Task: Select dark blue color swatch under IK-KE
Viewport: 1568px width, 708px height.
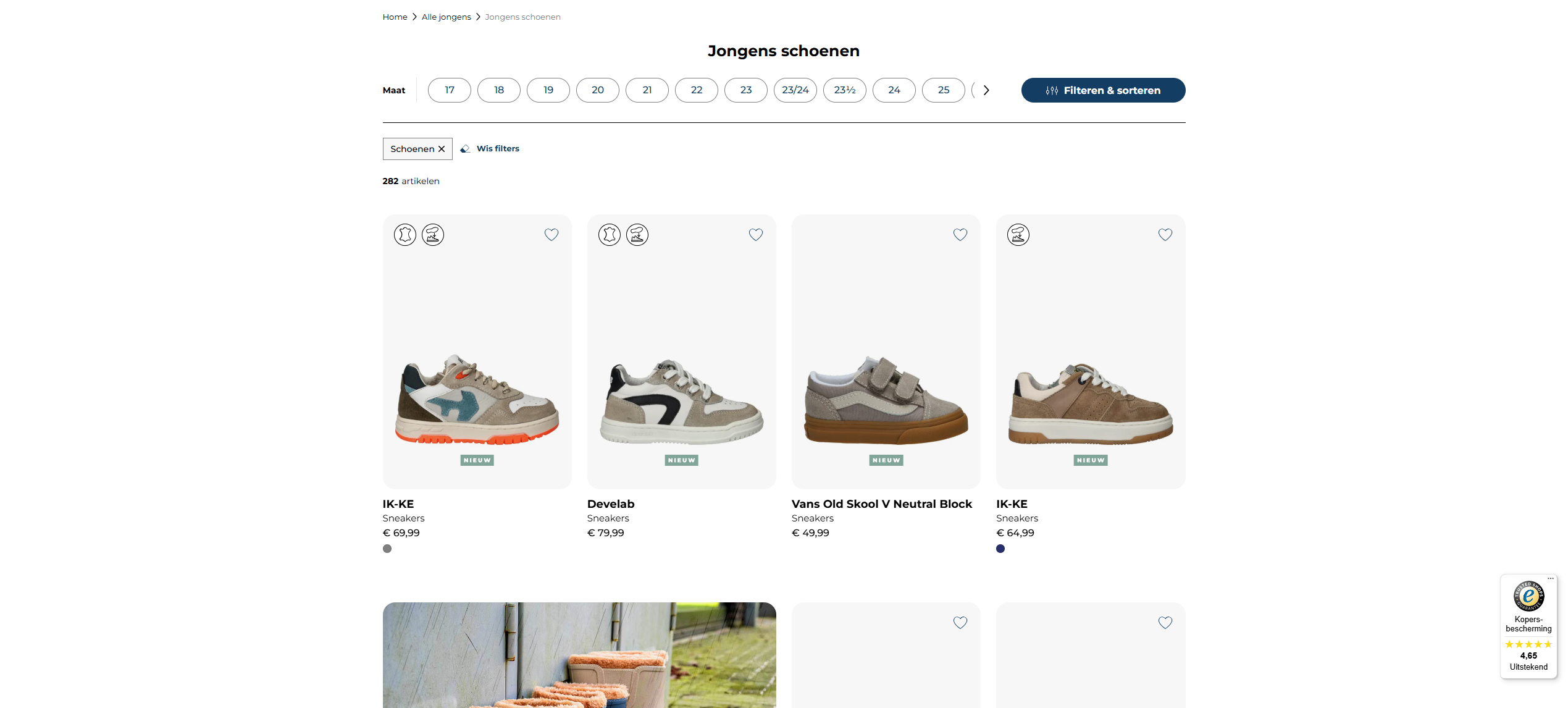Action: coord(1000,549)
